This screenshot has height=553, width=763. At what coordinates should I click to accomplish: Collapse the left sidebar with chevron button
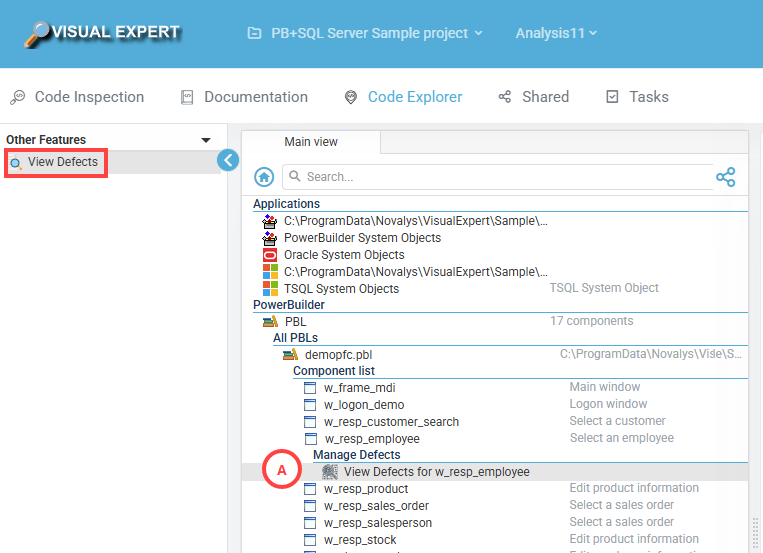228,160
